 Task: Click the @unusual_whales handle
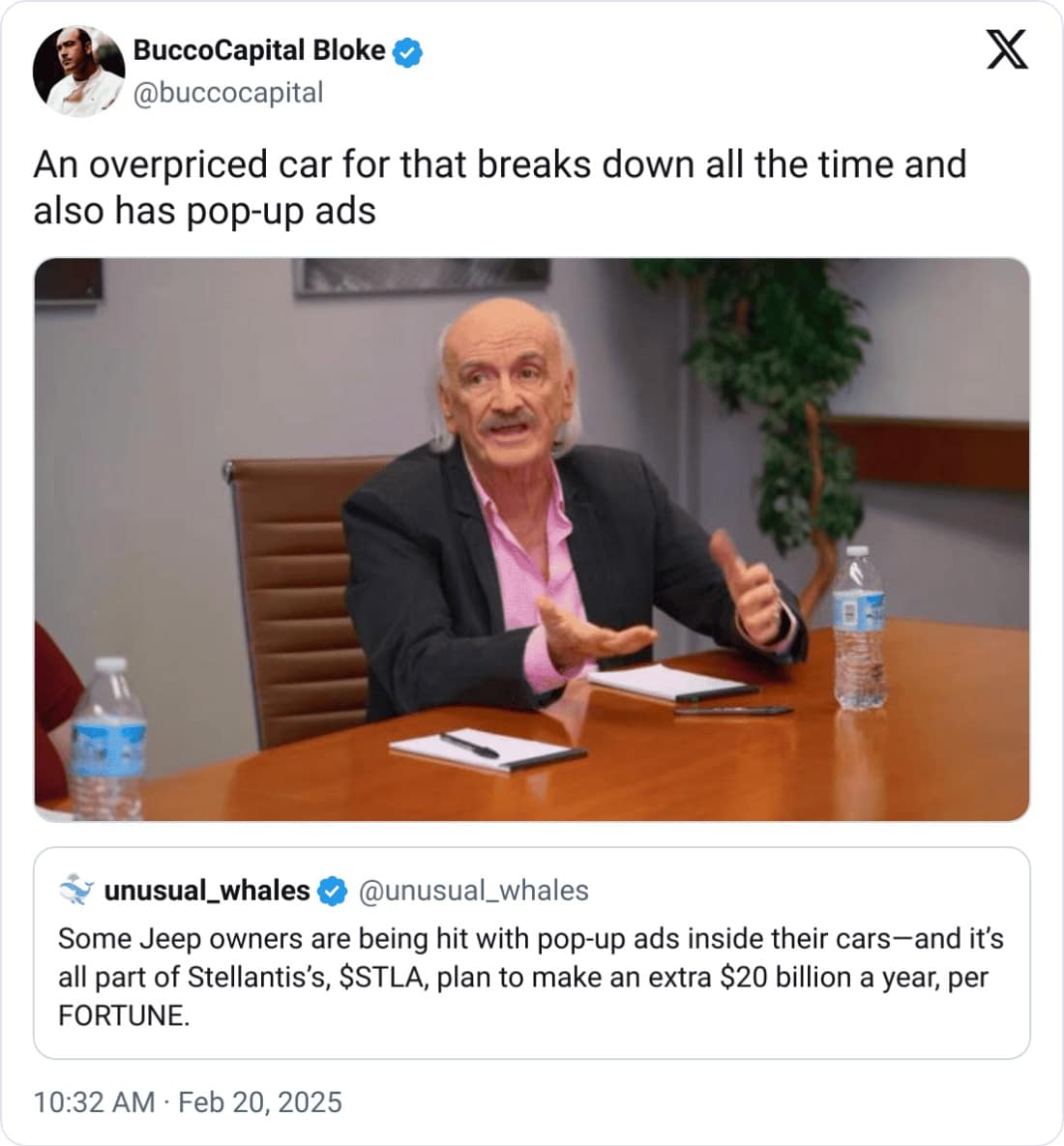[x=473, y=891]
